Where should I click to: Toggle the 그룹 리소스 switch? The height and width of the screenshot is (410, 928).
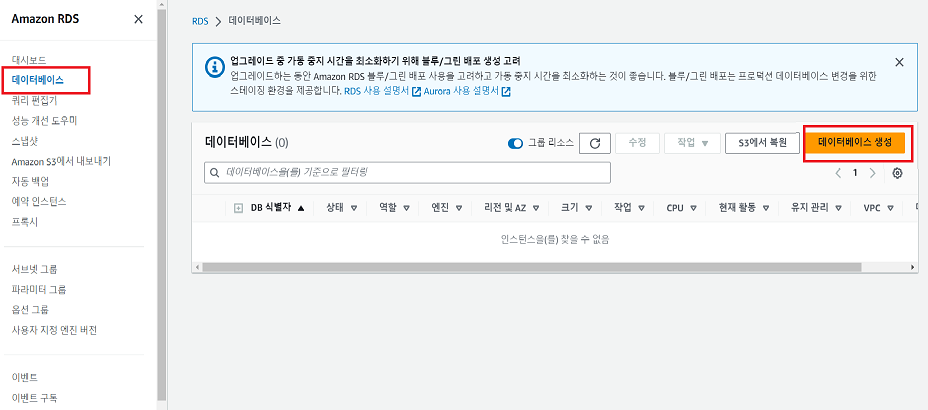point(515,143)
